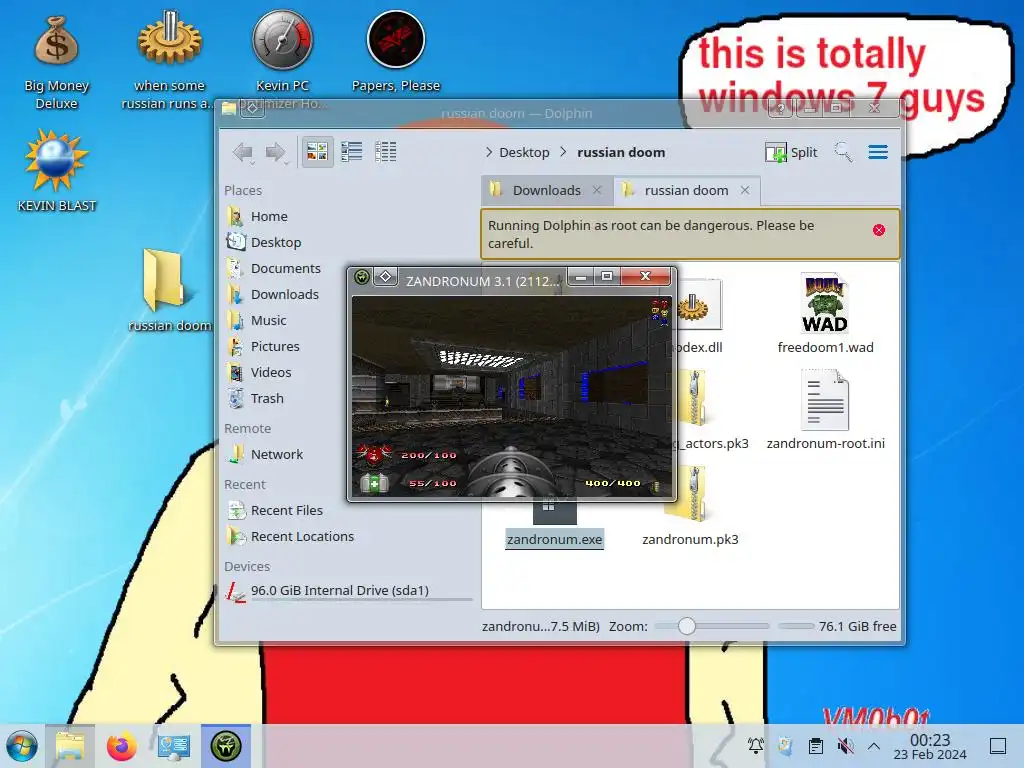Unmute audio volume tray icon
Image resolution: width=1024 pixels, height=768 pixels.
pyautogui.click(x=845, y=746)
